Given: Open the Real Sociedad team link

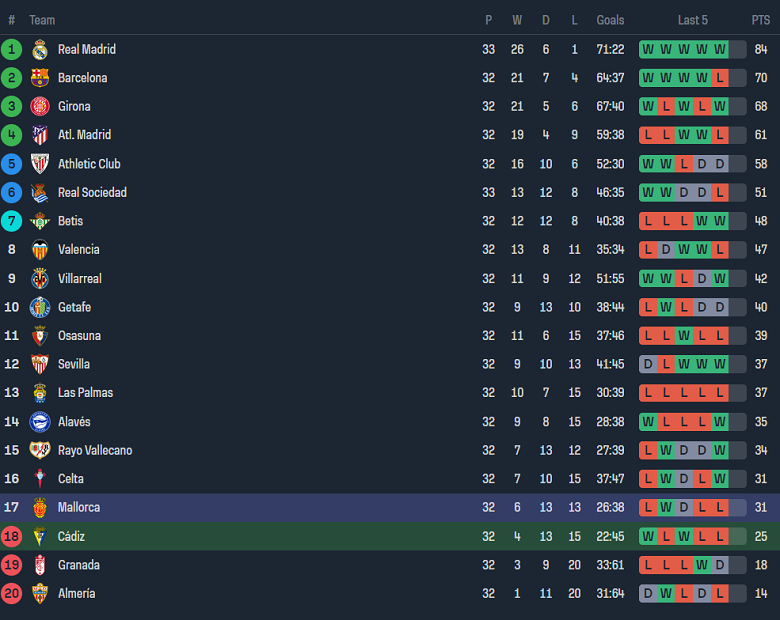Looking at the screenshot, I should click(92, 192).
